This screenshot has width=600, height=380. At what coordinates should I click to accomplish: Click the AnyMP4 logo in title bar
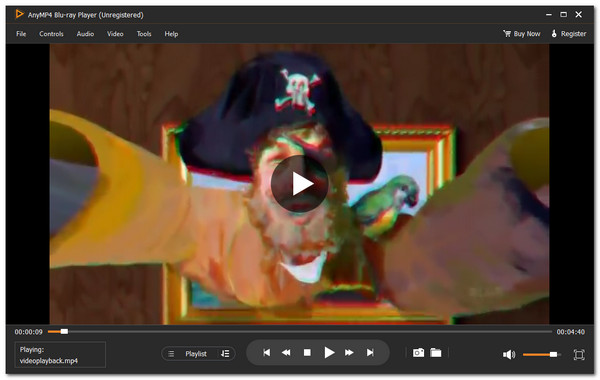[x=19, y=15]
